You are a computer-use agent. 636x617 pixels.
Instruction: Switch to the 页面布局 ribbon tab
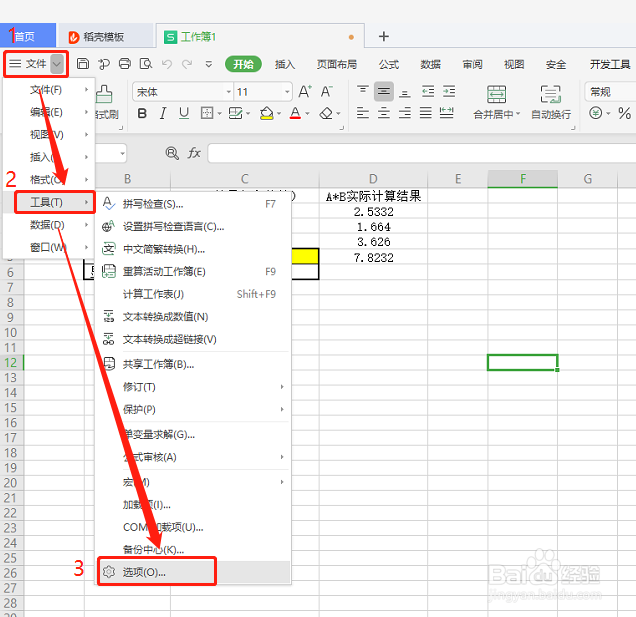click(x=337, y=64)
